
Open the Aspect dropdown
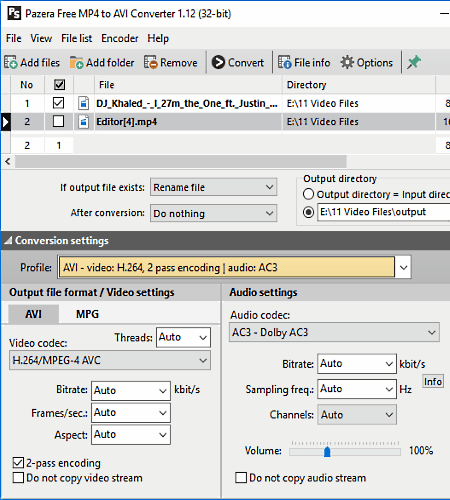(x=131, y=435)
